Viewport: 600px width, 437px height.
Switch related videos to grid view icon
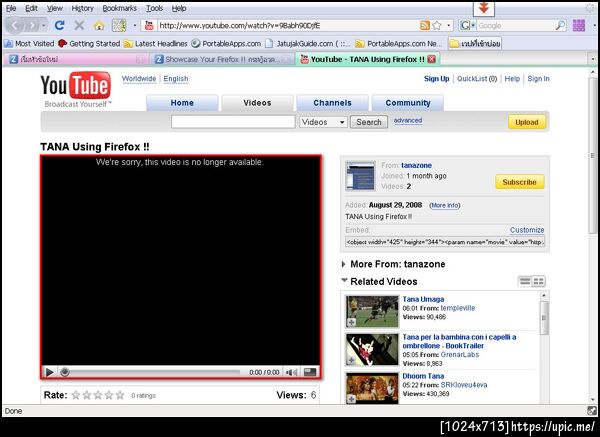(538, 282)
